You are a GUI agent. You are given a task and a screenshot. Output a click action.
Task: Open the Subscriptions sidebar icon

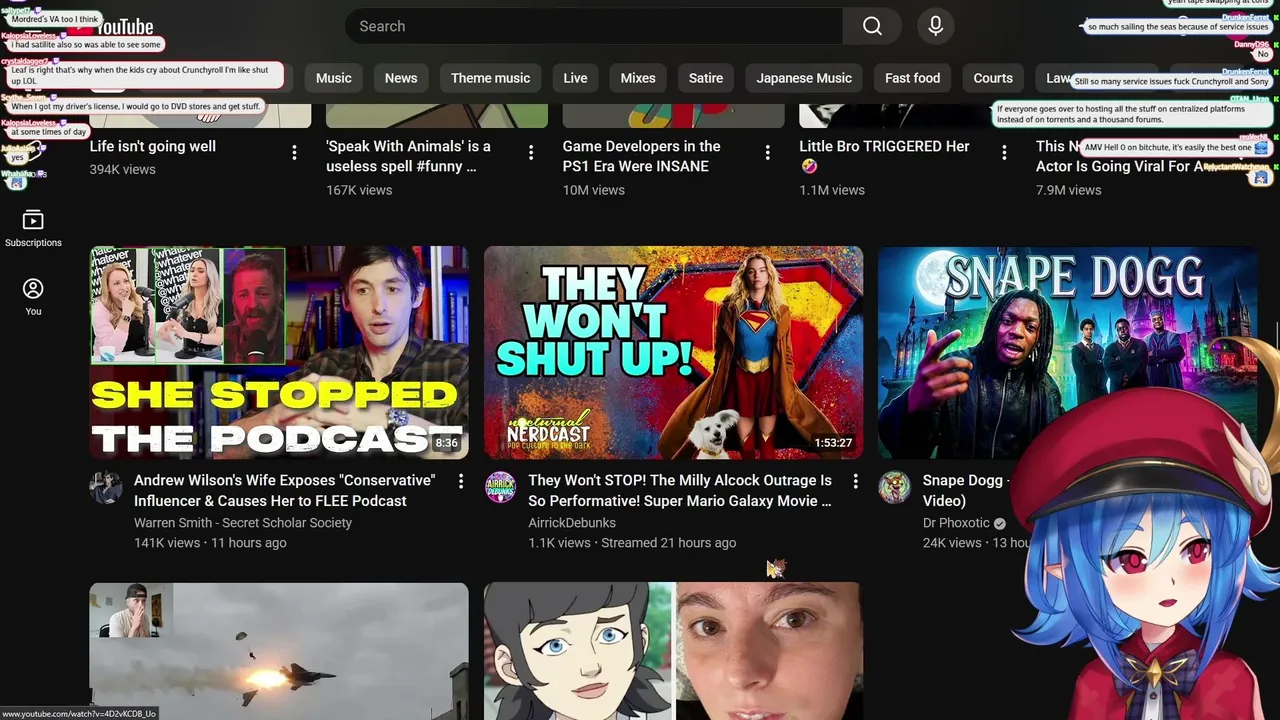[33, 229]
